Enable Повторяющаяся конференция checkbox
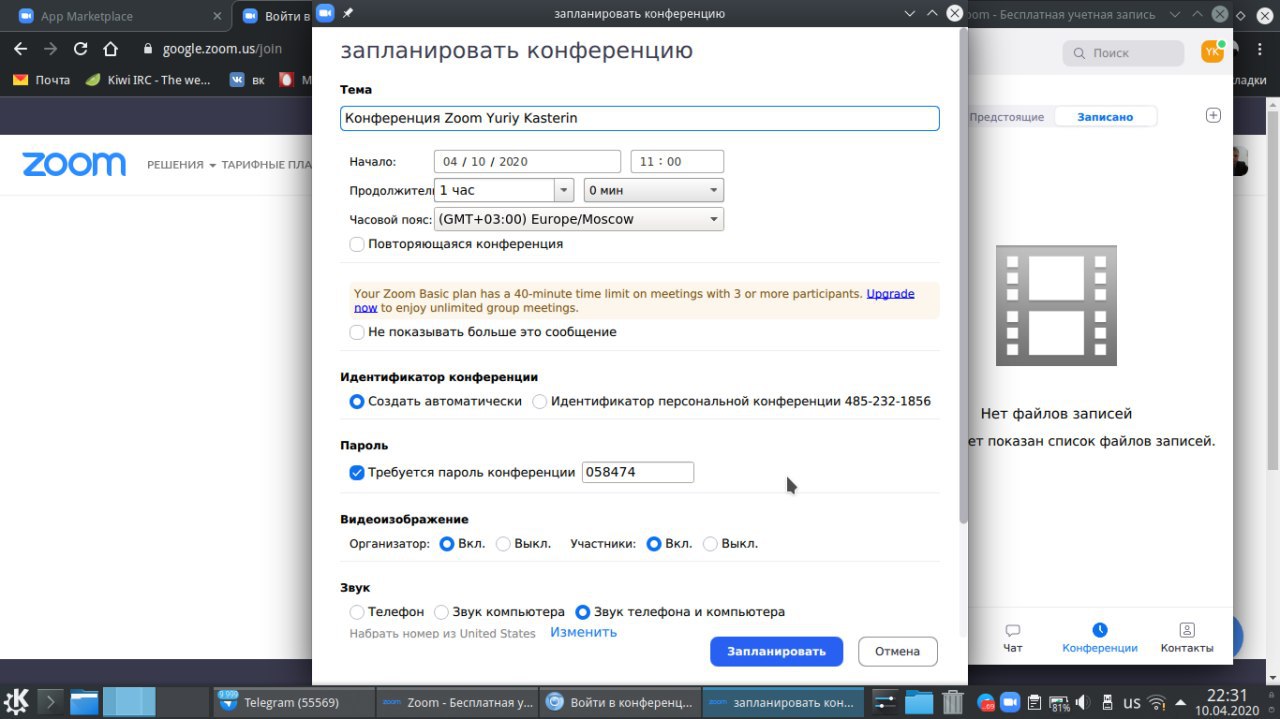Screen dimensions: 1280x719 357,244
